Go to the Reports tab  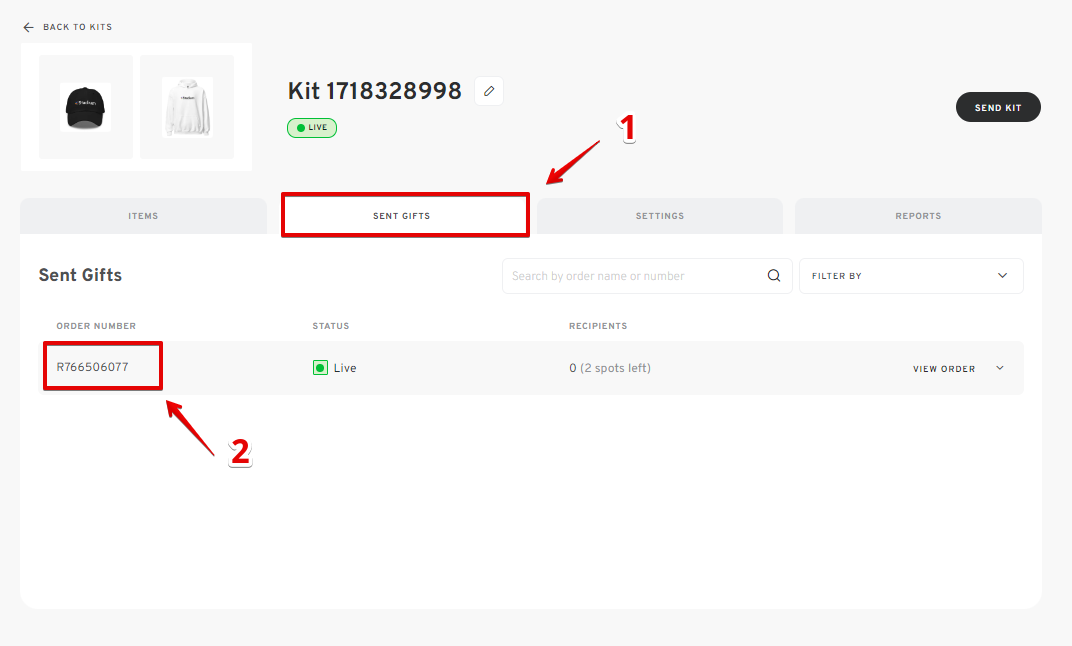point(918,216)
